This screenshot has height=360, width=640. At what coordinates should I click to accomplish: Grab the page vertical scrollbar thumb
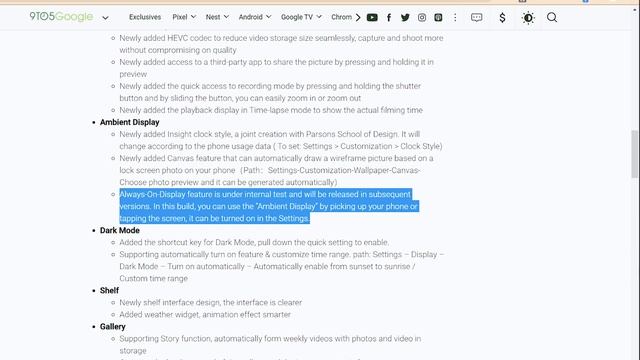point(634,154)
